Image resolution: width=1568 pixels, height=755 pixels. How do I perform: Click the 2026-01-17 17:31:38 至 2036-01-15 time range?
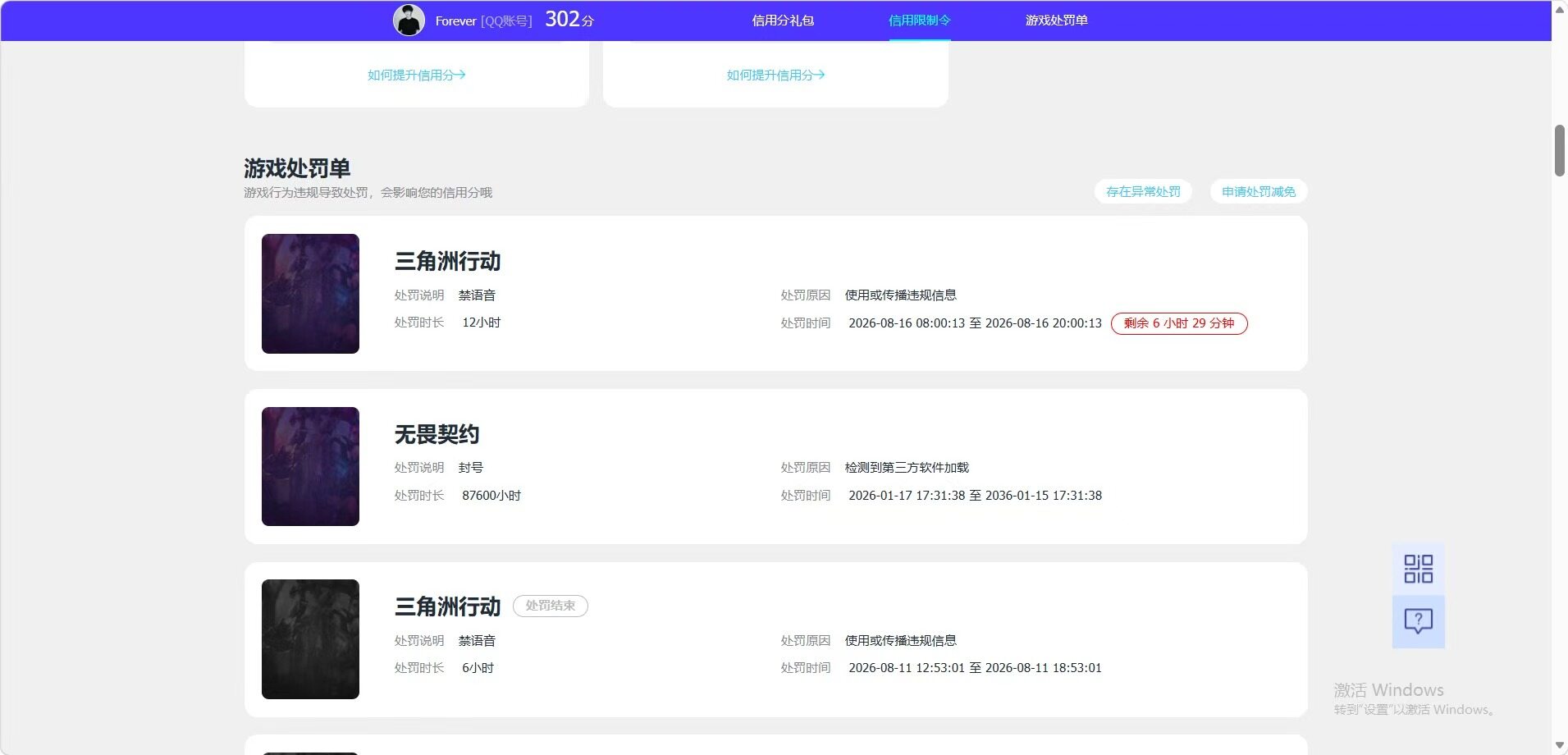(x=975, y=496)
